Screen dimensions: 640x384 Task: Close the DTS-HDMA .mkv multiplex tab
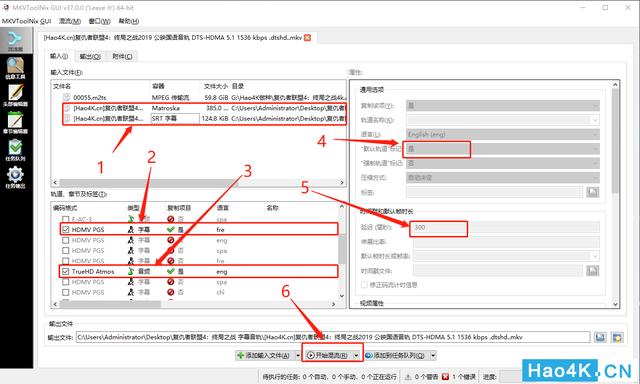(307, 38)
